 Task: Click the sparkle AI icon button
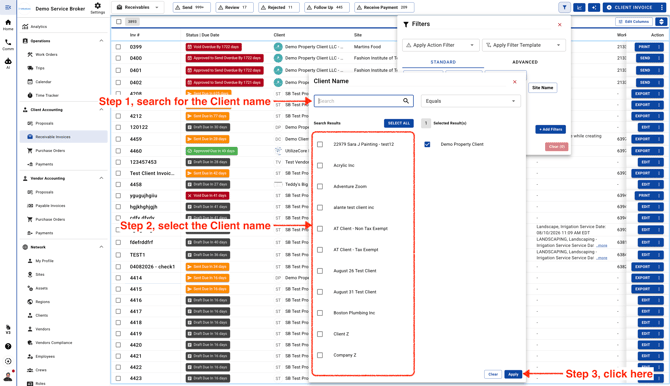pyautogui.click(x=594, y=7)
